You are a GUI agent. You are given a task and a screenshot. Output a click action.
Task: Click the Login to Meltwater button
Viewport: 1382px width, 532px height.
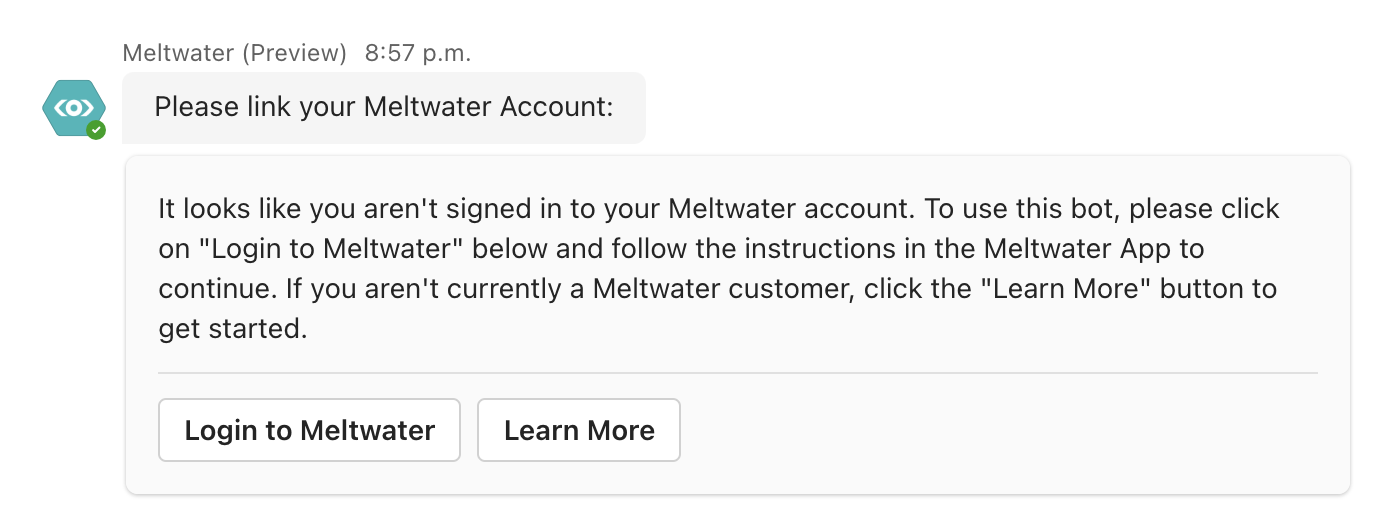pyautogui.click(x=309, y=430)
